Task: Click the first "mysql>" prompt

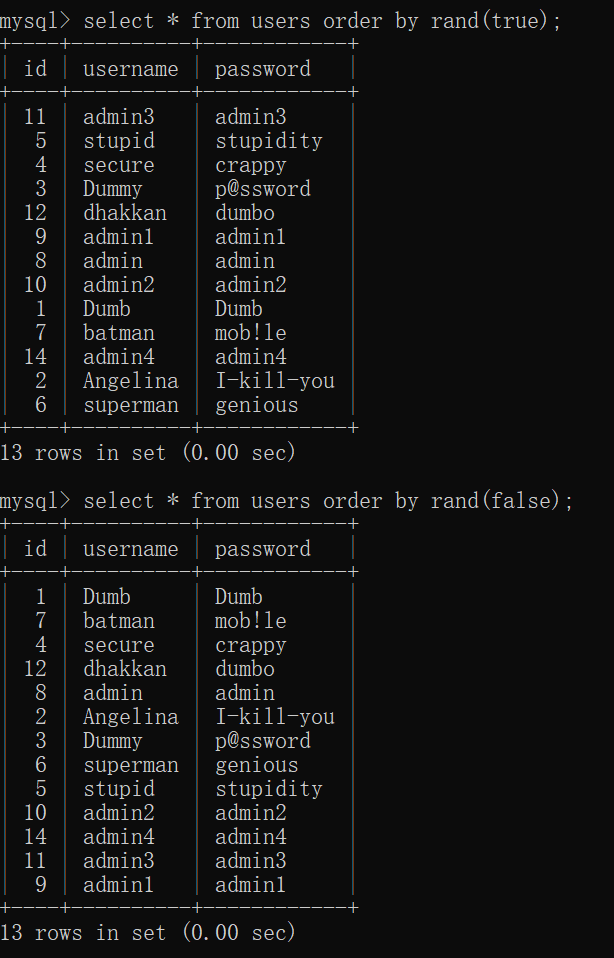Action: pos(36,21)
